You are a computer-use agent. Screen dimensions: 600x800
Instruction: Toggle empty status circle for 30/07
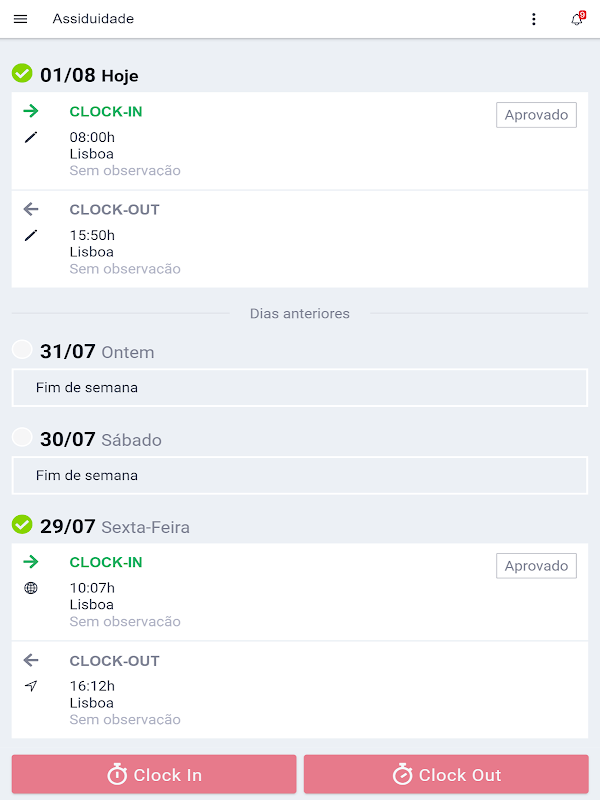click(x=22, y=437)
